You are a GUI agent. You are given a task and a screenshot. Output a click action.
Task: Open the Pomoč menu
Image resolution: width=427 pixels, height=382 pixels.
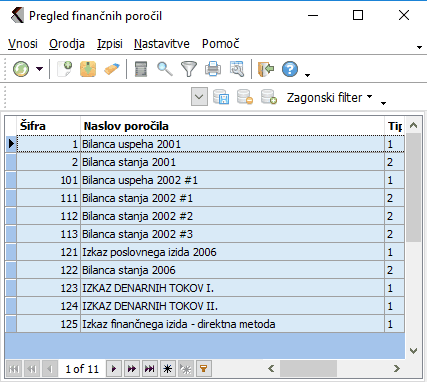[221, 44]
